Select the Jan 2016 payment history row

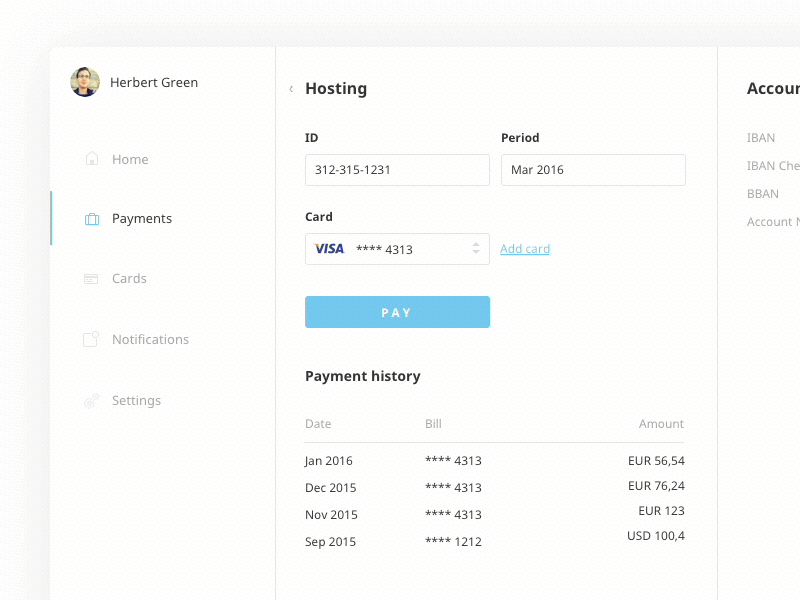[x=494, y=460]
